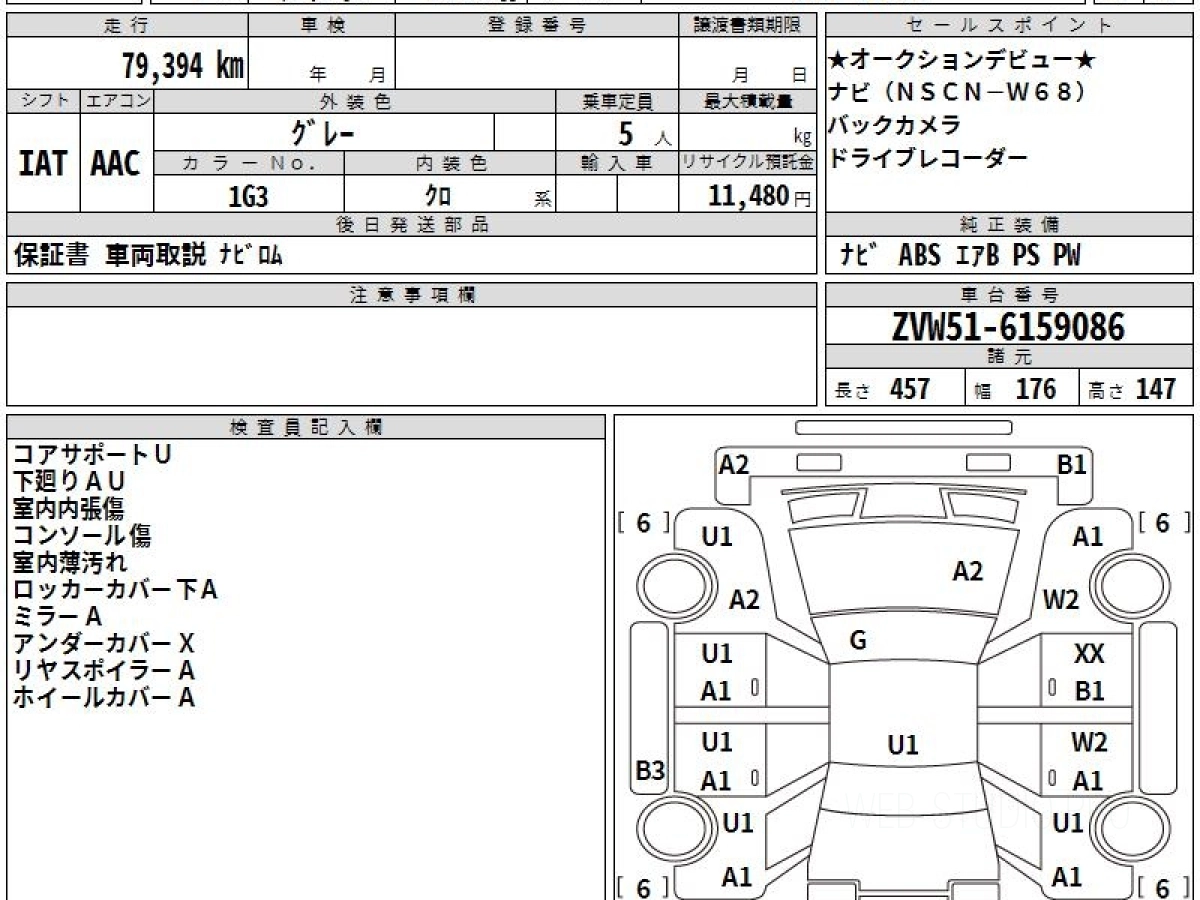Select the A2 mark on the hood
This screenshot has height=900, width=1200.
click(x=967, y=571)
